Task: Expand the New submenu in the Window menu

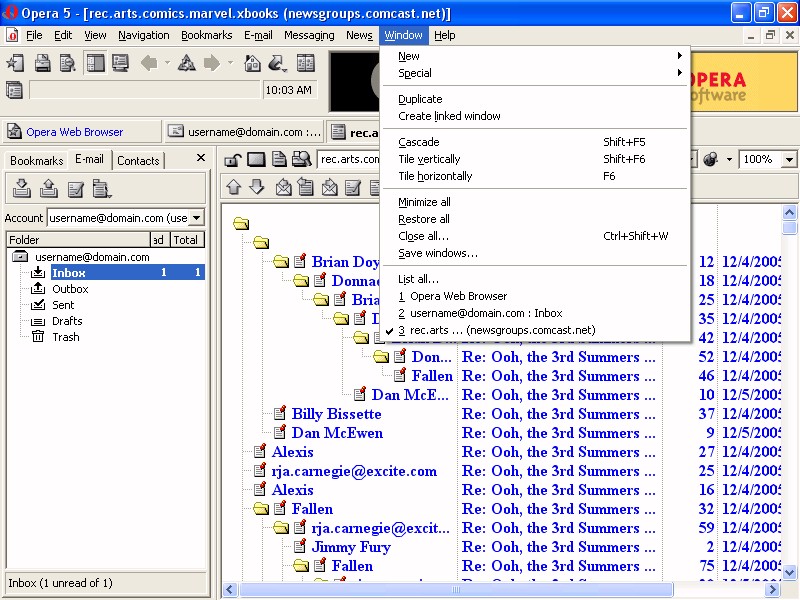Action: 536,56
